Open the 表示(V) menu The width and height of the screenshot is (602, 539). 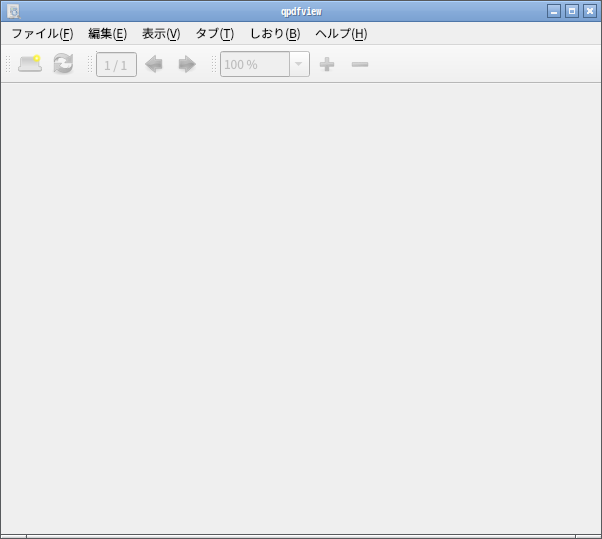pyautogui.click(x=161, y=34)
